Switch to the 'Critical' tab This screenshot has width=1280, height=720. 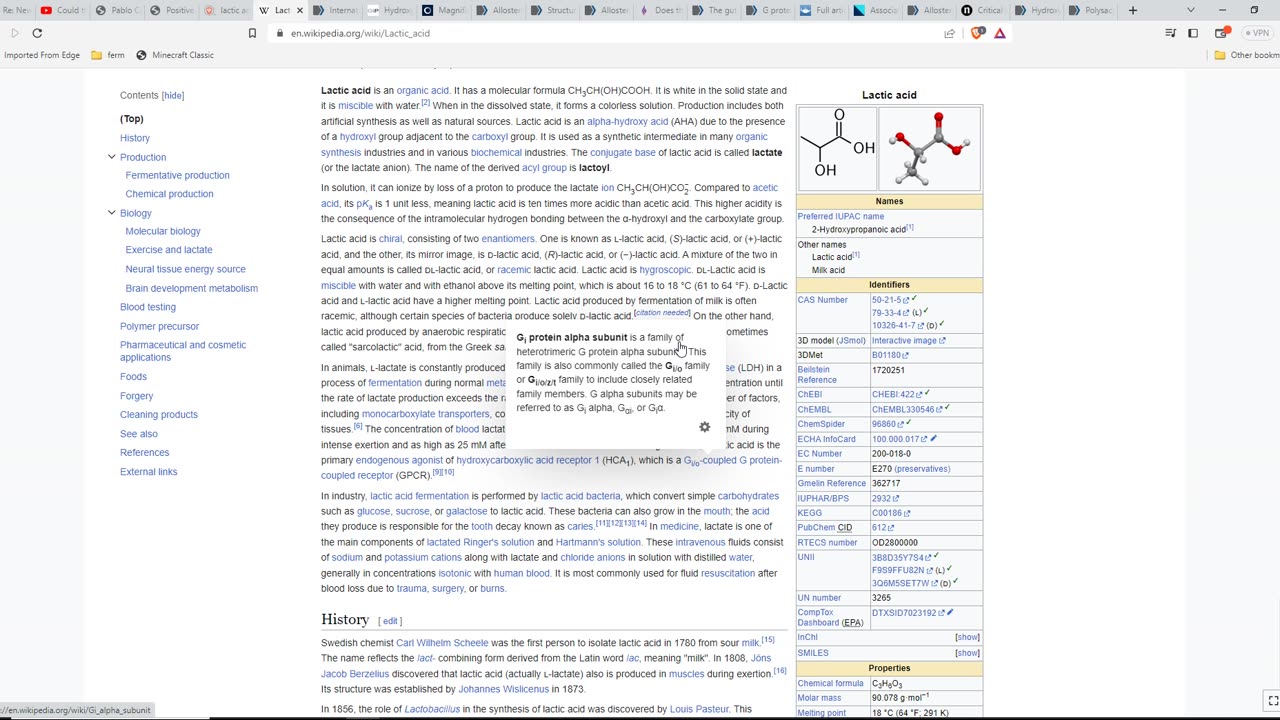click(x=982, y=10)
